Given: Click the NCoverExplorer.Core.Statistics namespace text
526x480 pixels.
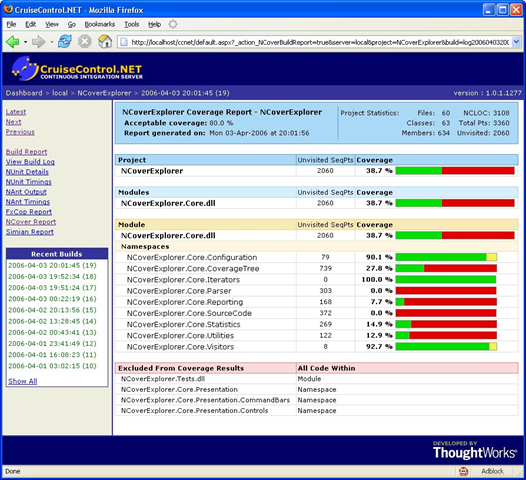Looking at the screenshot, I should [x=183, y=324].
